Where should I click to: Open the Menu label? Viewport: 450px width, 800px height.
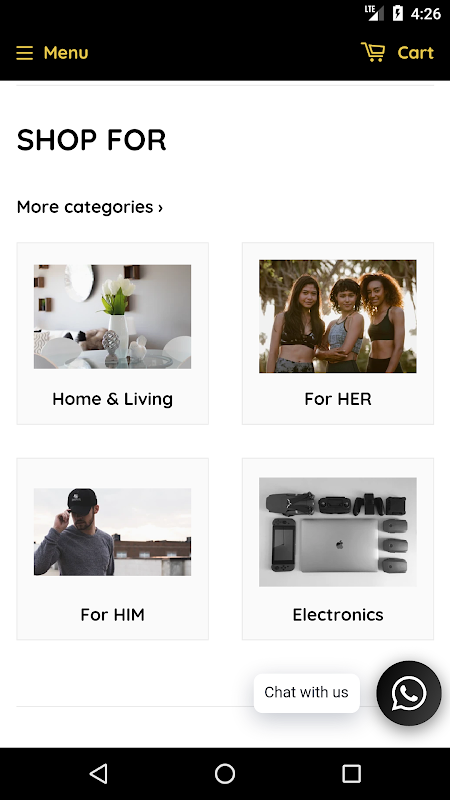coord(66,53)
